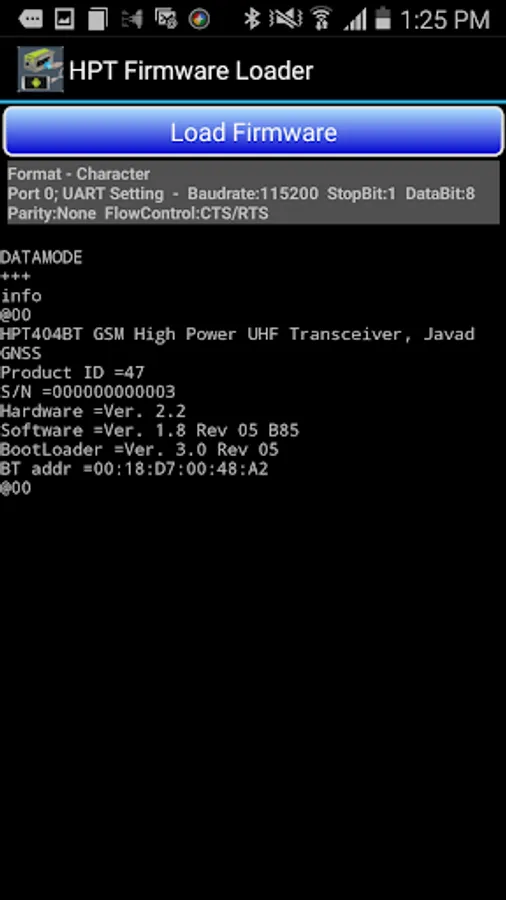This screenshot has height=900, width=506.
Task: Tap the HPT Firmware Loader app icon
Action: tap(40, 70)
